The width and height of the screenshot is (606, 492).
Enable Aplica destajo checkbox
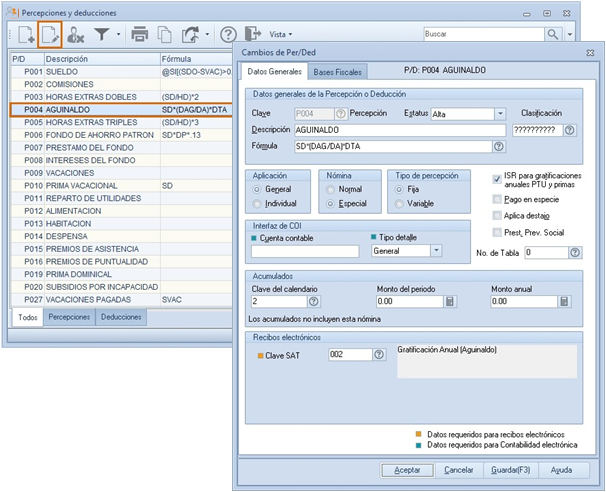(497, 215)
